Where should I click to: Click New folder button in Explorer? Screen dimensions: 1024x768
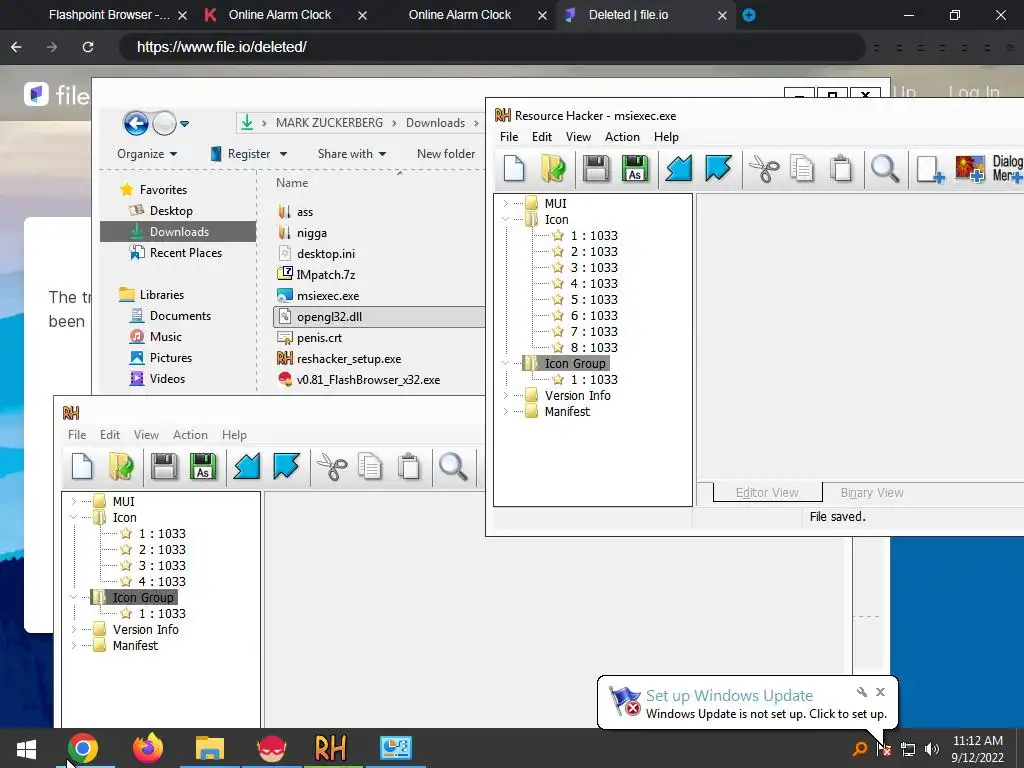446,154
